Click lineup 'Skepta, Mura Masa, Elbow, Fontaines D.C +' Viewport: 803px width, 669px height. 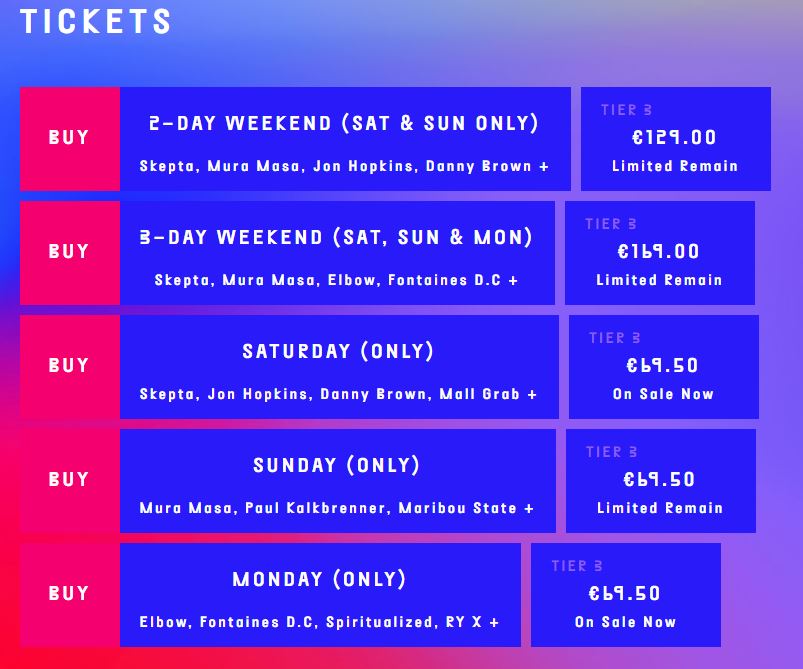click(x=336, y=280)
